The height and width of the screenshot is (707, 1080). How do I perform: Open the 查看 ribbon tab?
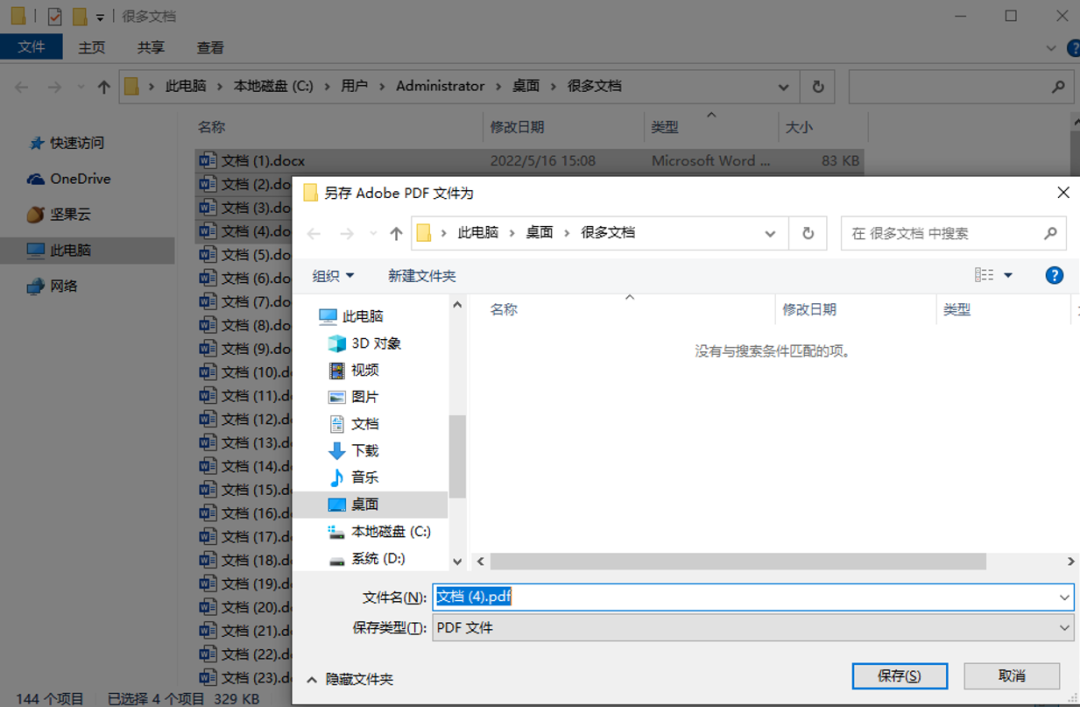tap(210, 48)
